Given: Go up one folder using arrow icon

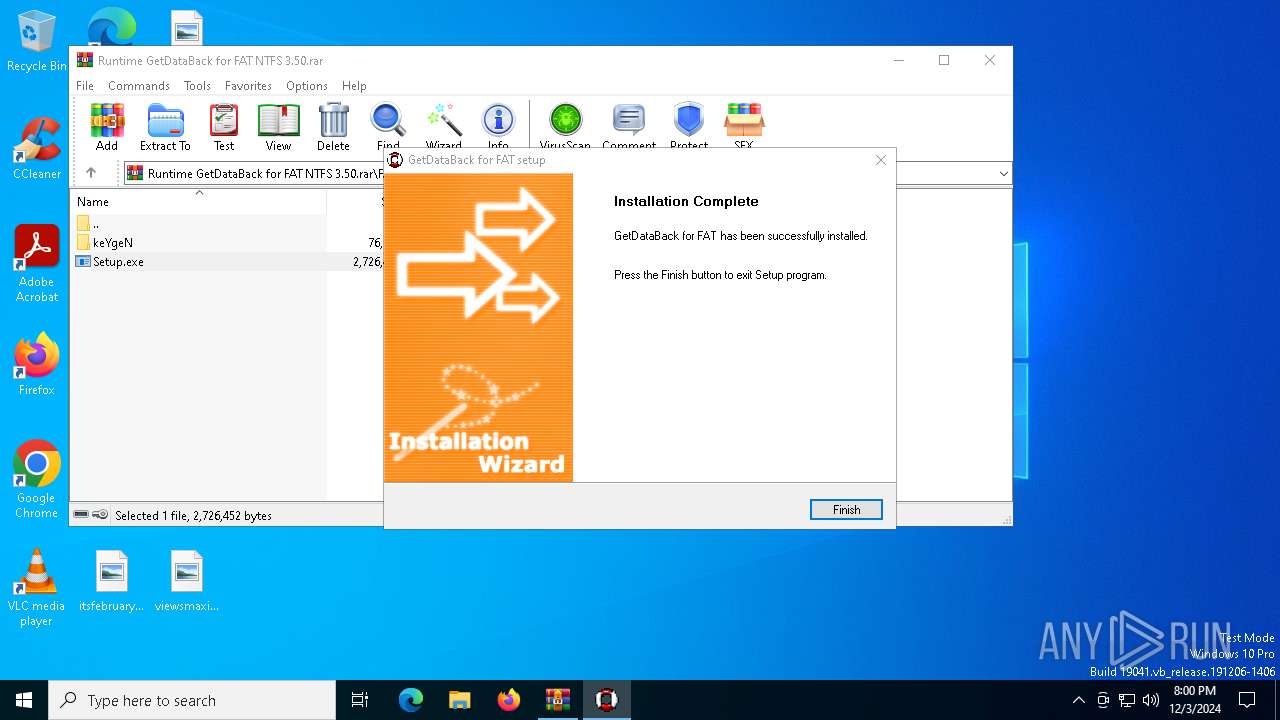Looking at the screenshot, I should click(91, 173).
